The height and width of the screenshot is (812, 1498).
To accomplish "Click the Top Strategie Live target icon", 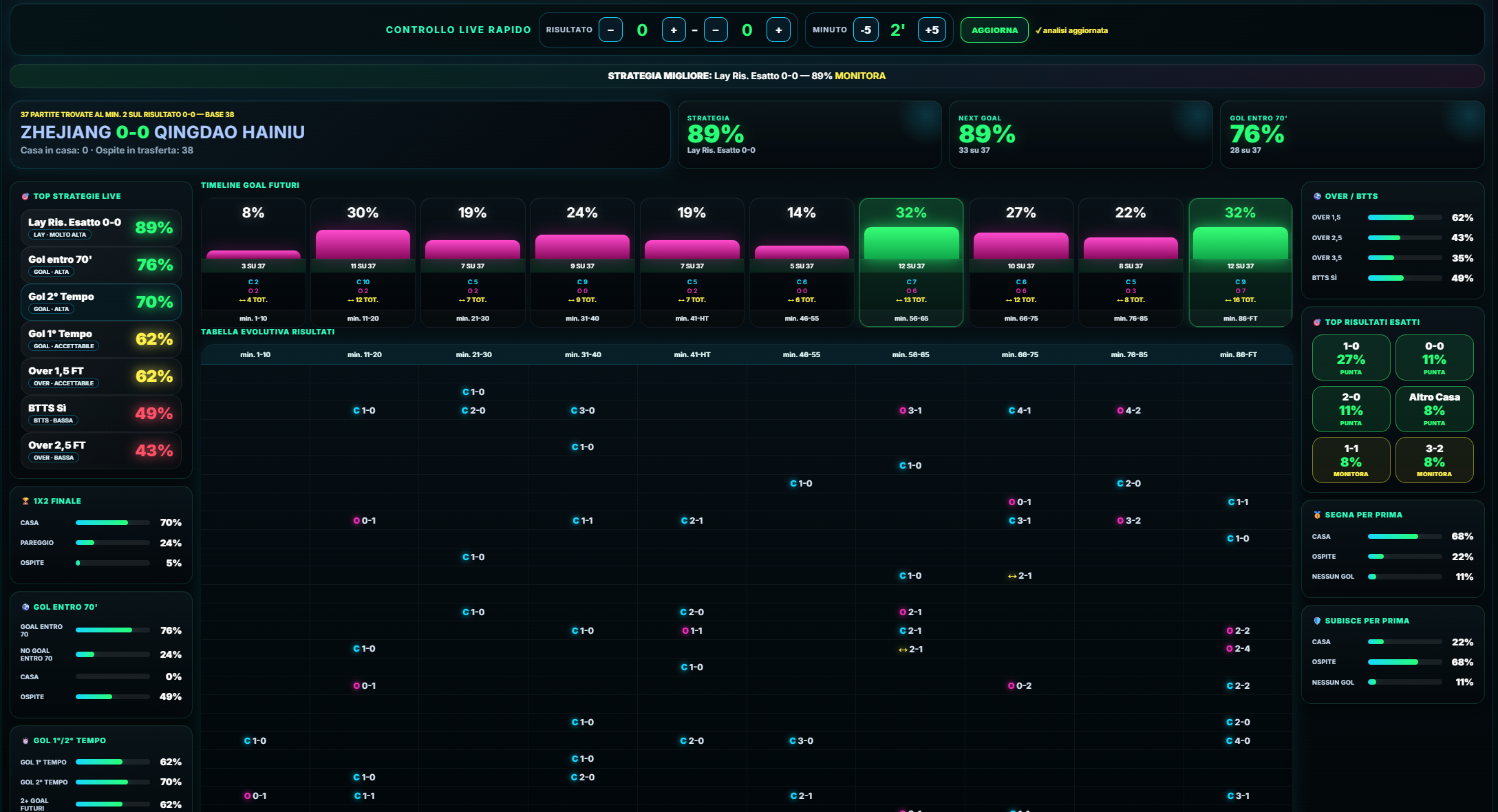I will [x=25, y=197].
